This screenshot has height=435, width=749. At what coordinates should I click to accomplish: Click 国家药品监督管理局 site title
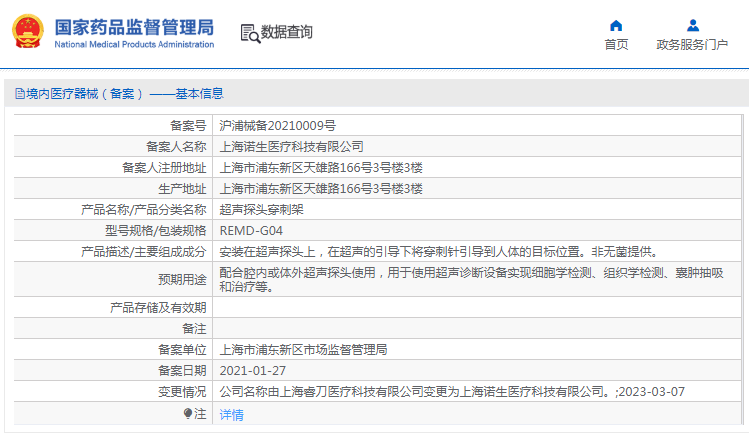click(134, 27)
